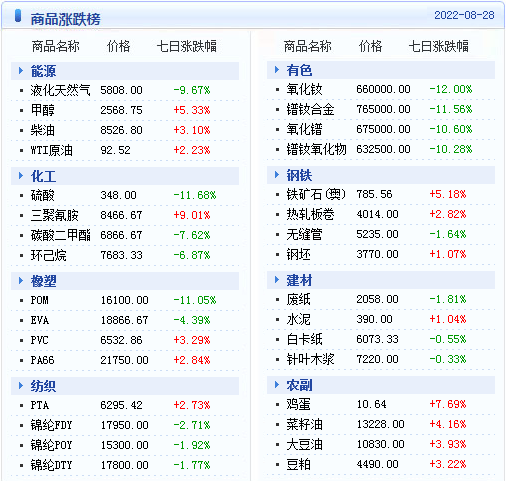
Task: Open the 铁矿石(澳) commodity
Action: (316, 194)
